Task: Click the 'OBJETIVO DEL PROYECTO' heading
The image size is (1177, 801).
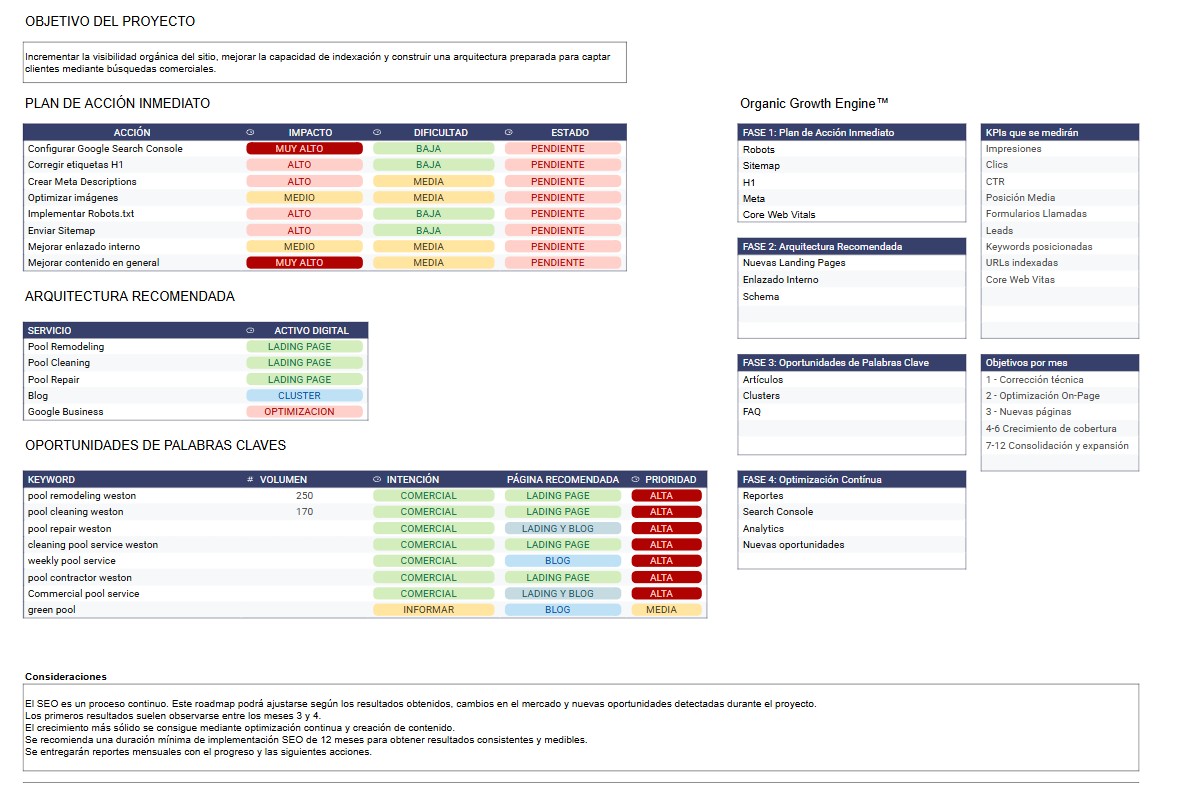Action: click(110, 22)
